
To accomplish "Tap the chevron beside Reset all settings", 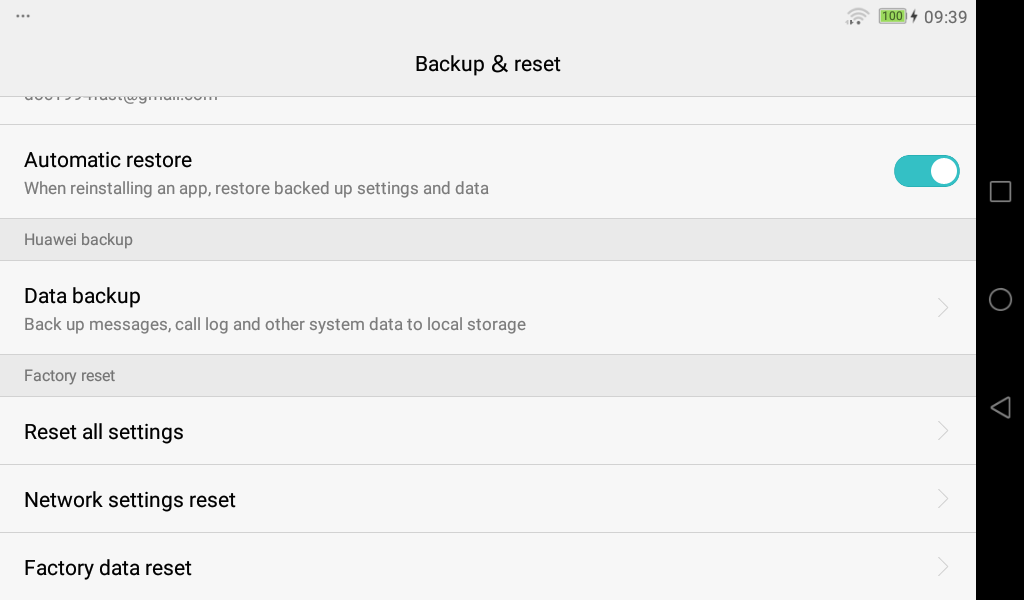I will (x=943, y=431).
